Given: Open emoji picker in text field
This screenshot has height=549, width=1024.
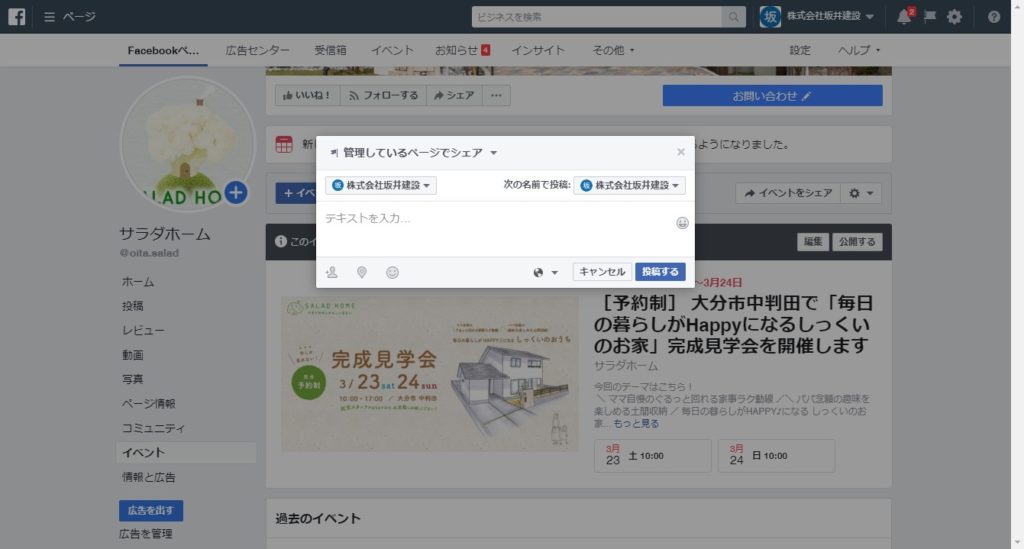Looking at the screenshot, I should coord(682,223).
